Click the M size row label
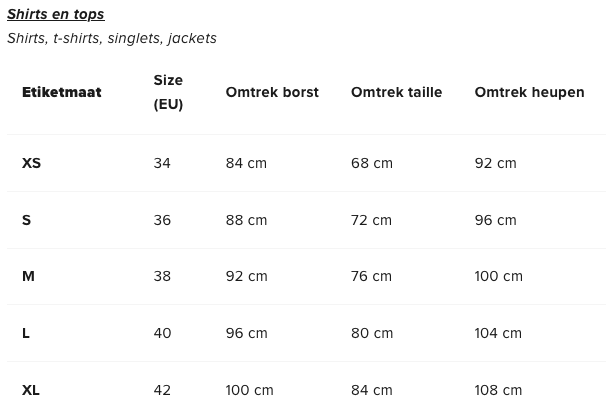This screenshot has height=413, width=610. (28, 276)
